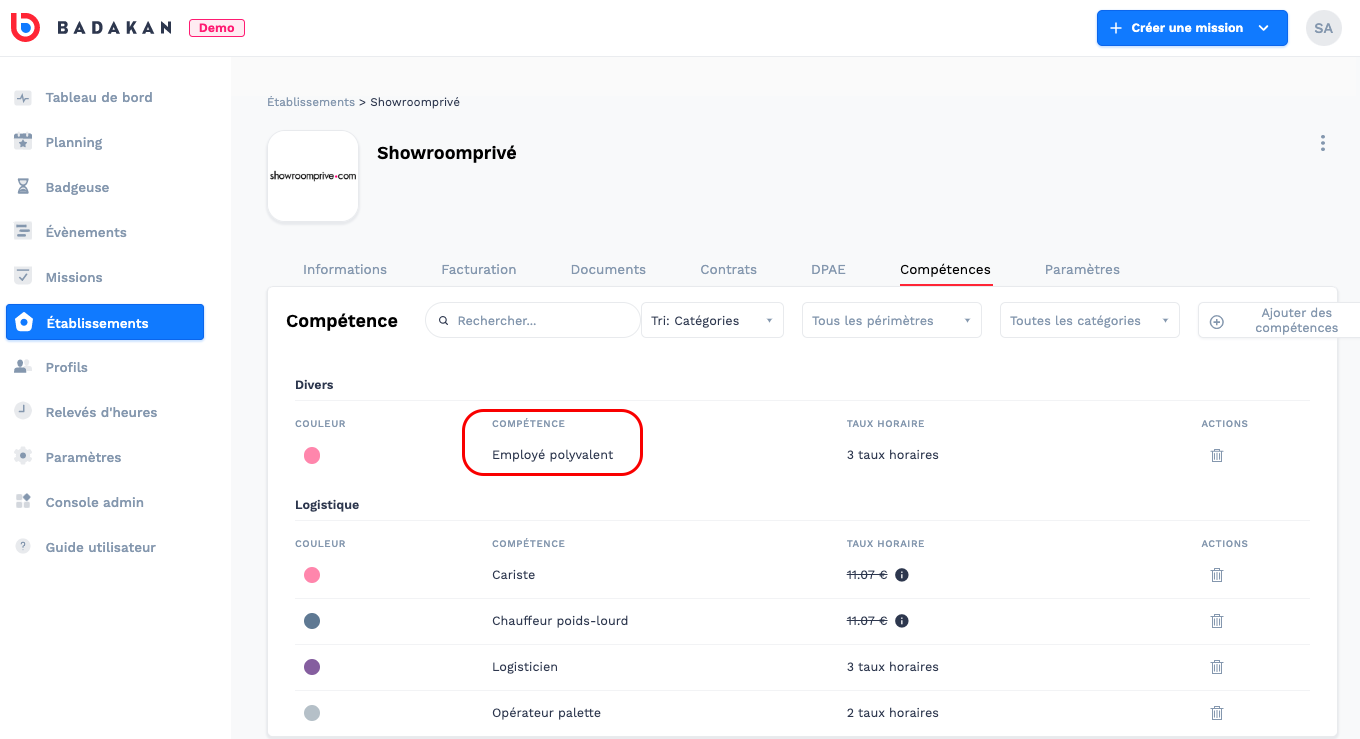The image size is (1360, 739).
Task: Click the Logisticien purple color swatch
Action: tap(312, 667)
